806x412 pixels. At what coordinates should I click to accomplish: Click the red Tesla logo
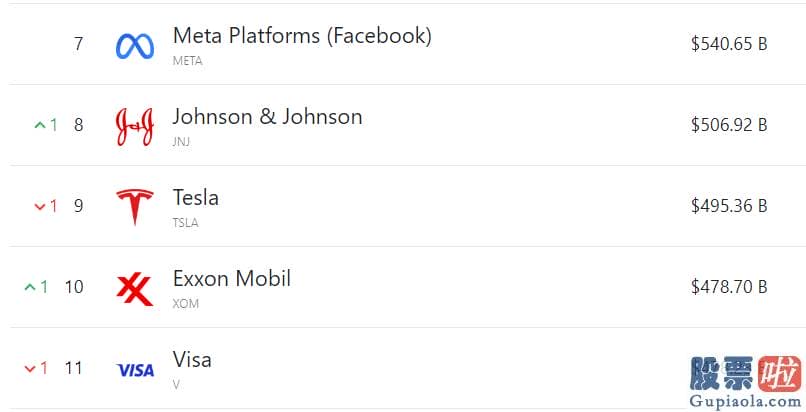[x=135, y=207]
